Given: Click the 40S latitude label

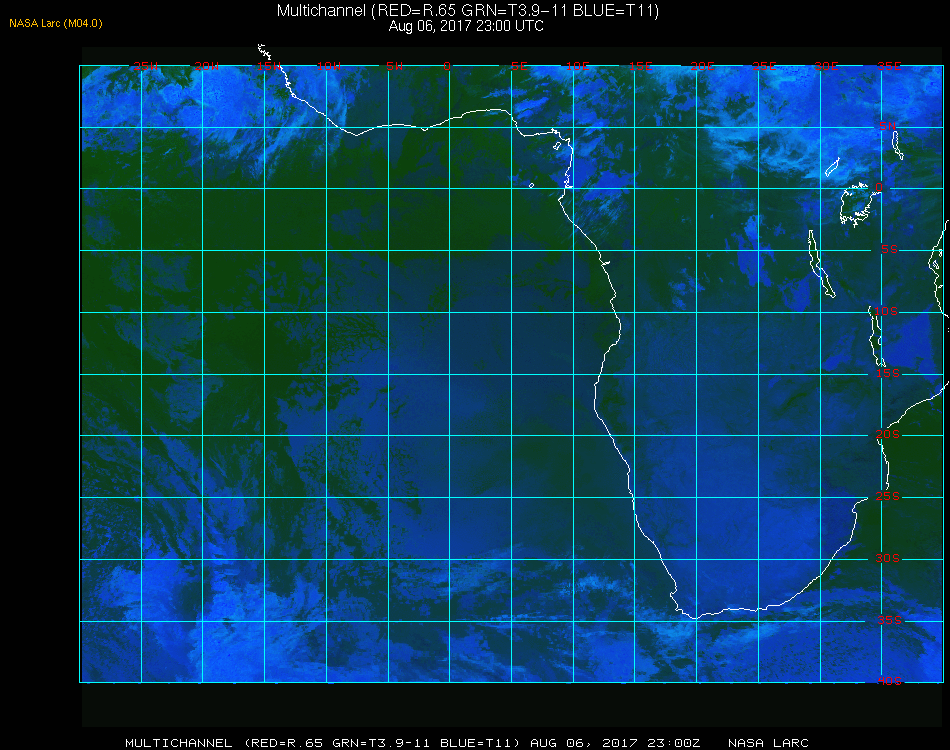Looking at the screenshot, I should [889, 681].
